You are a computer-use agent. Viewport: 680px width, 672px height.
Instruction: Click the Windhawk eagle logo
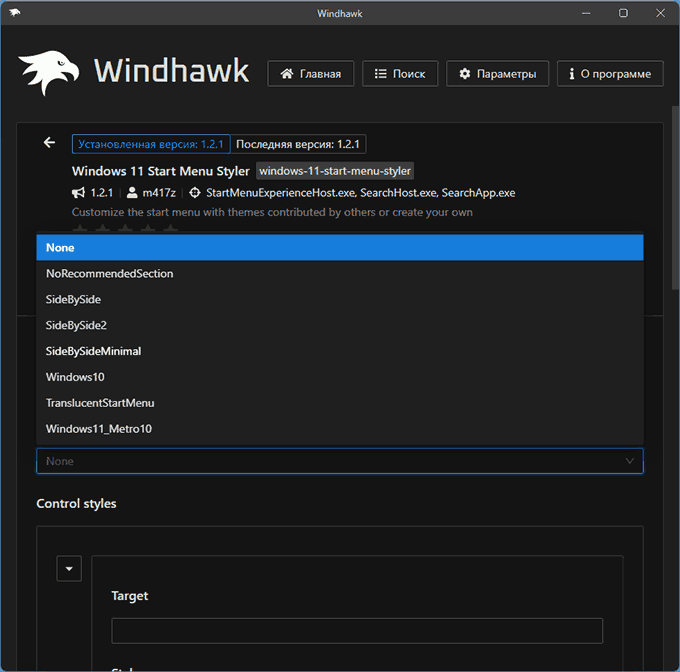point(47,73)
